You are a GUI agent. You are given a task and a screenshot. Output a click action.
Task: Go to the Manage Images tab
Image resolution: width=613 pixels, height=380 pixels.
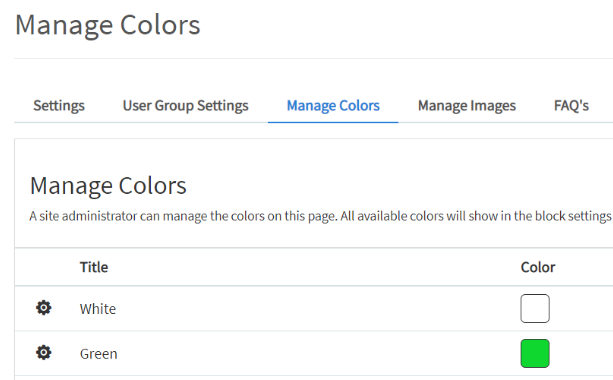point(467,106)
